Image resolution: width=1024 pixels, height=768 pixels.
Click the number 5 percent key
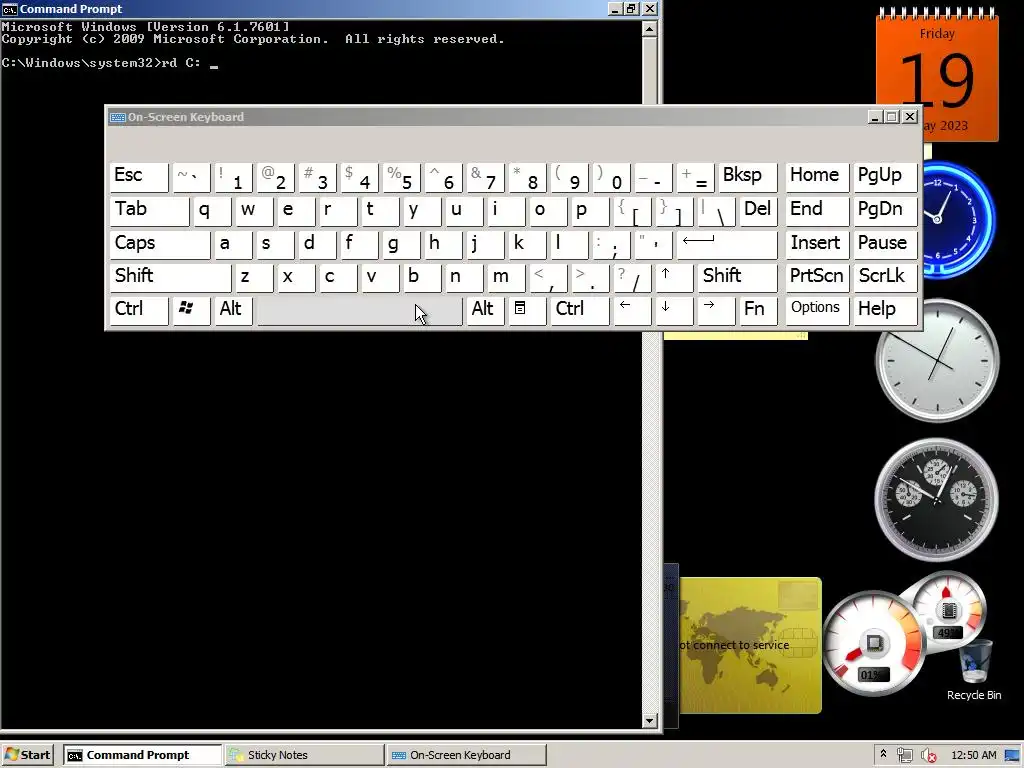point(401,177)
